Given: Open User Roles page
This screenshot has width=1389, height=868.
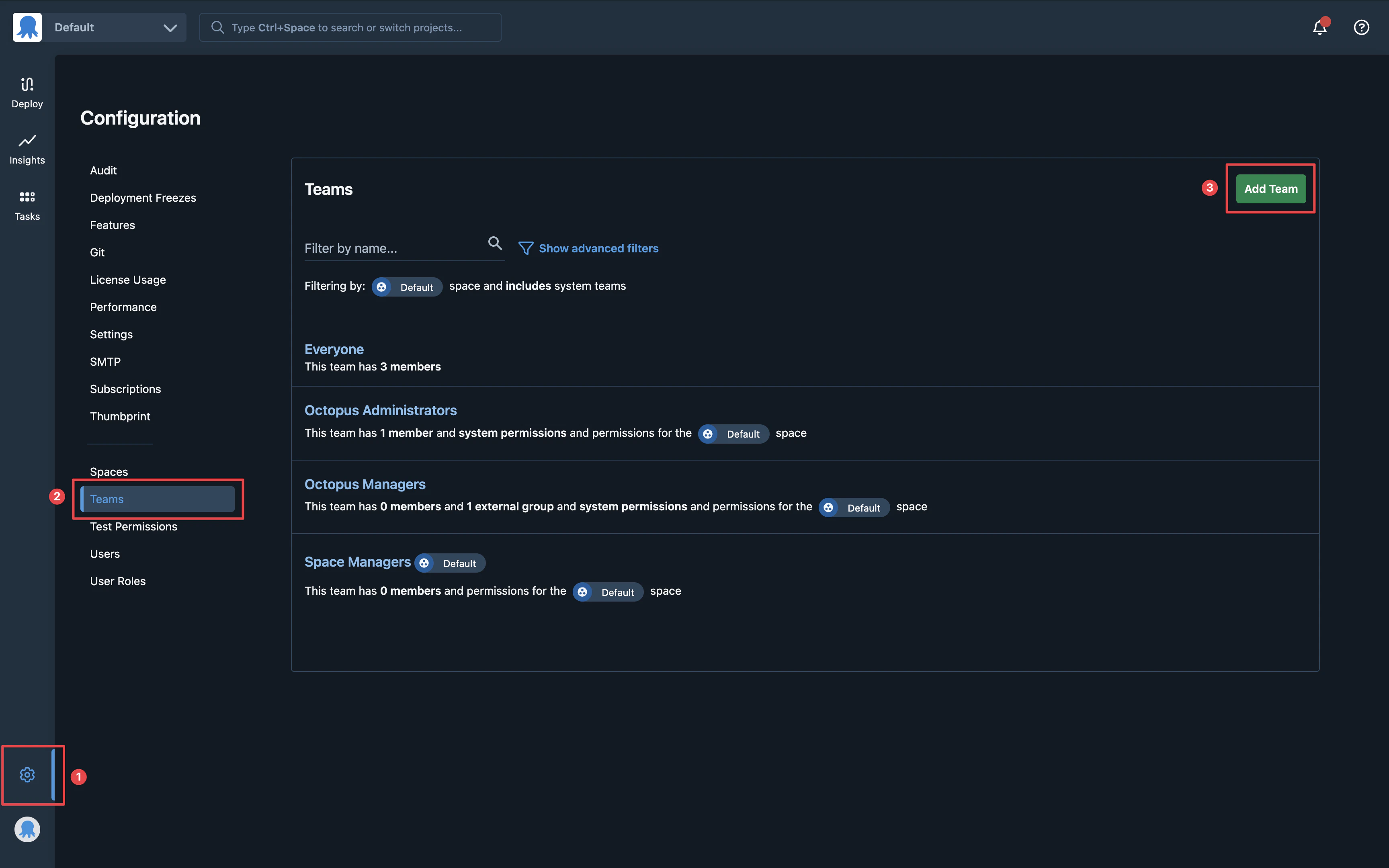Looking at the screenshot, I should (x=118, y=581).
